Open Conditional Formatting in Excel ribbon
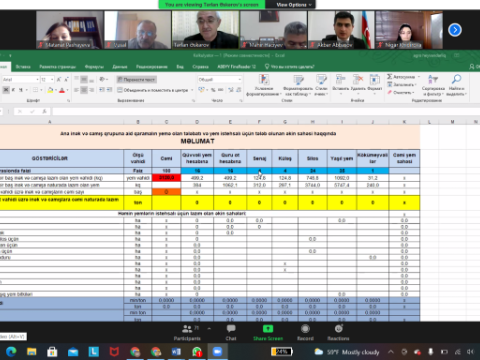Image resolution: width=480 pixels, height=360 pixels. [264, 85]
